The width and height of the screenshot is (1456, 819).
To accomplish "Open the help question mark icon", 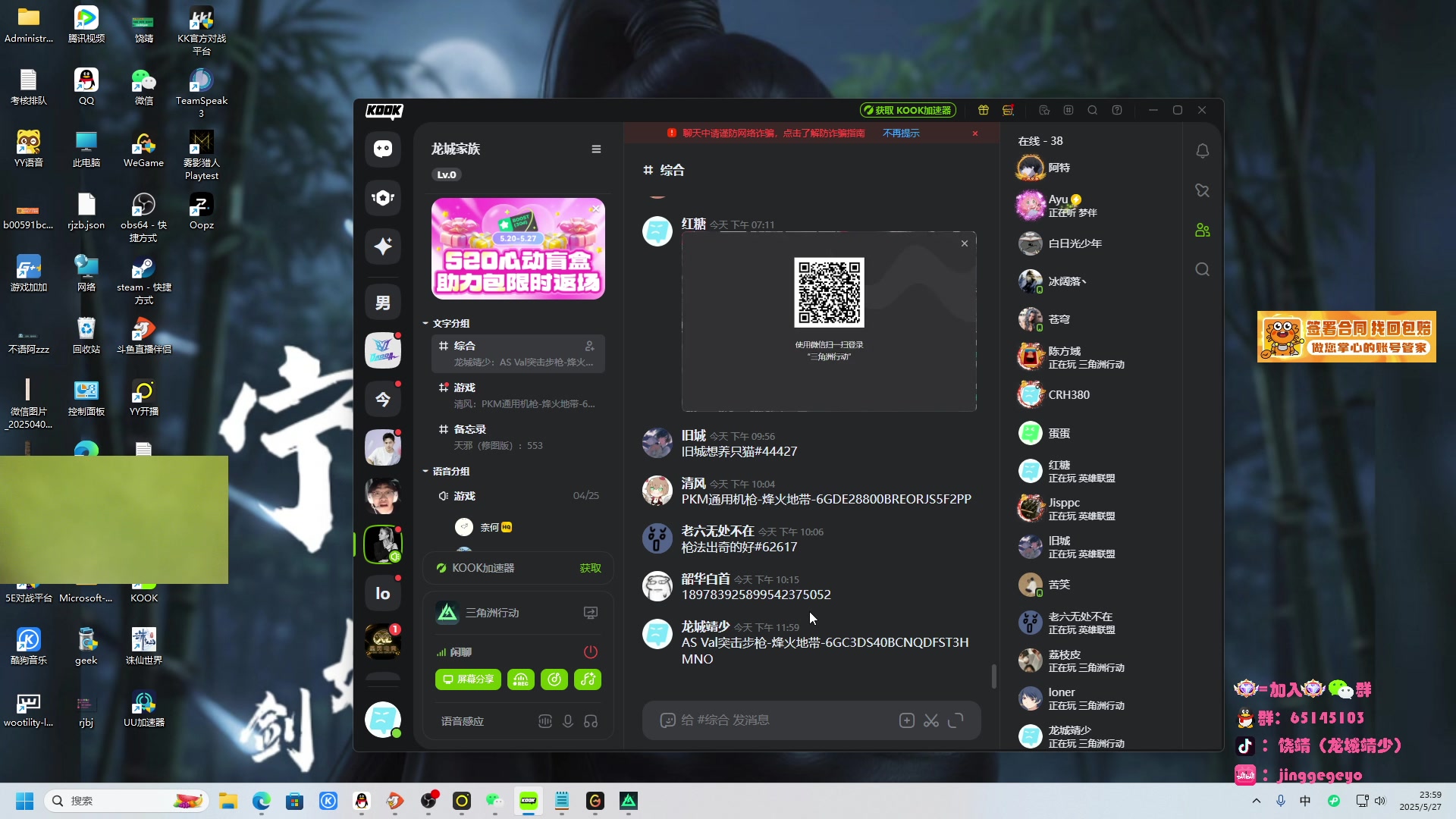I will tap(1117, 110).
